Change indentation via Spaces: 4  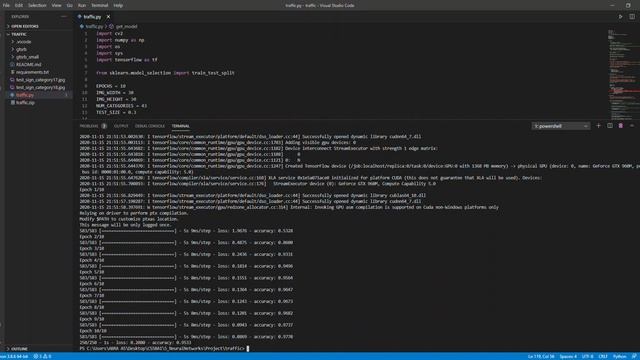(x=568, y=356)
